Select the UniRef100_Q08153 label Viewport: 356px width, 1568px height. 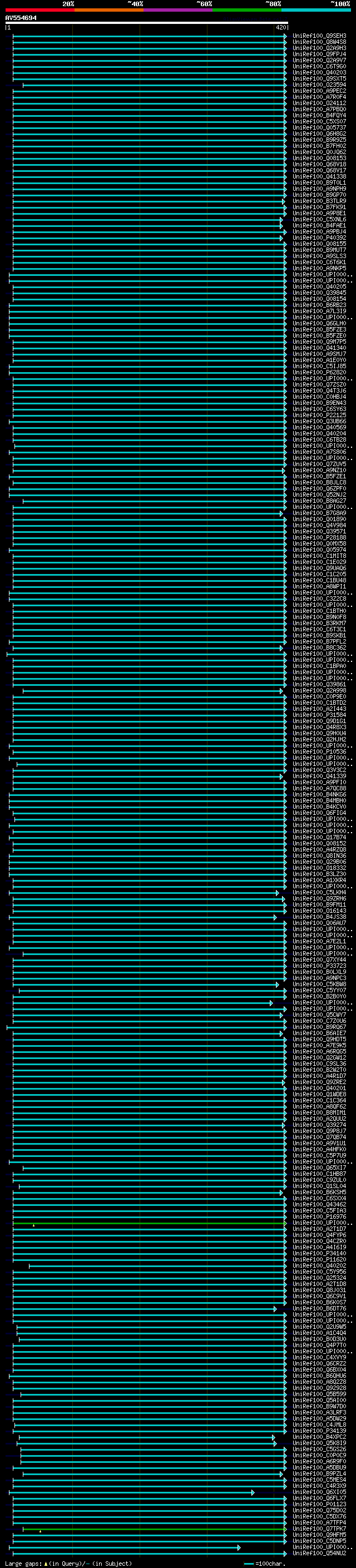point(319,157)
